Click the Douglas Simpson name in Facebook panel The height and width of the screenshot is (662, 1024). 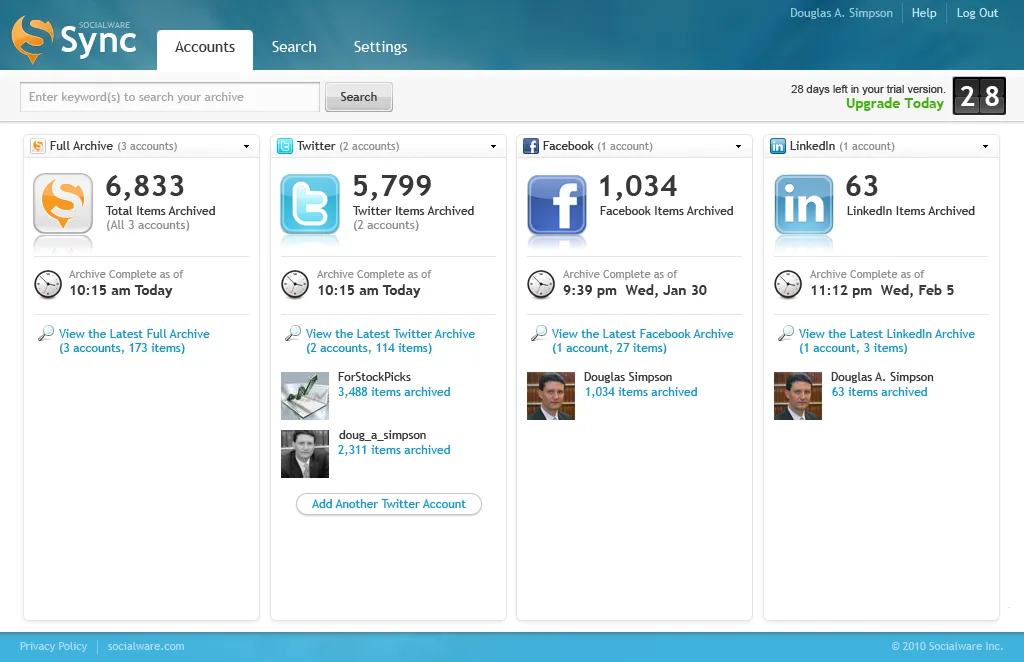coord(628,377)
